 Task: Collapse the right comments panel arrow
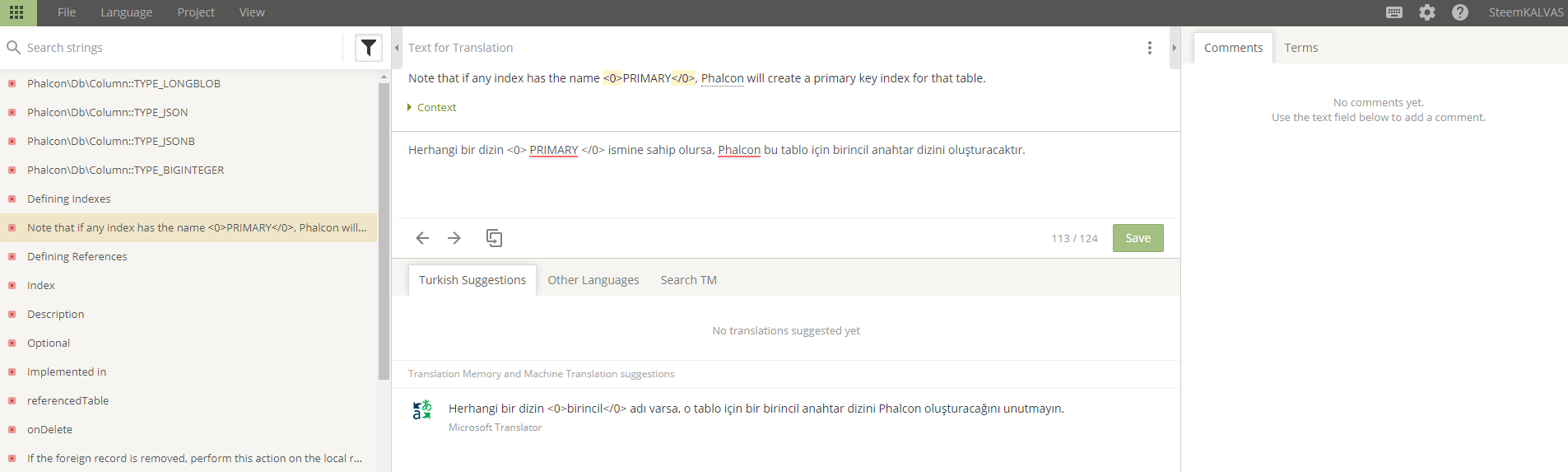[1175, 48]
